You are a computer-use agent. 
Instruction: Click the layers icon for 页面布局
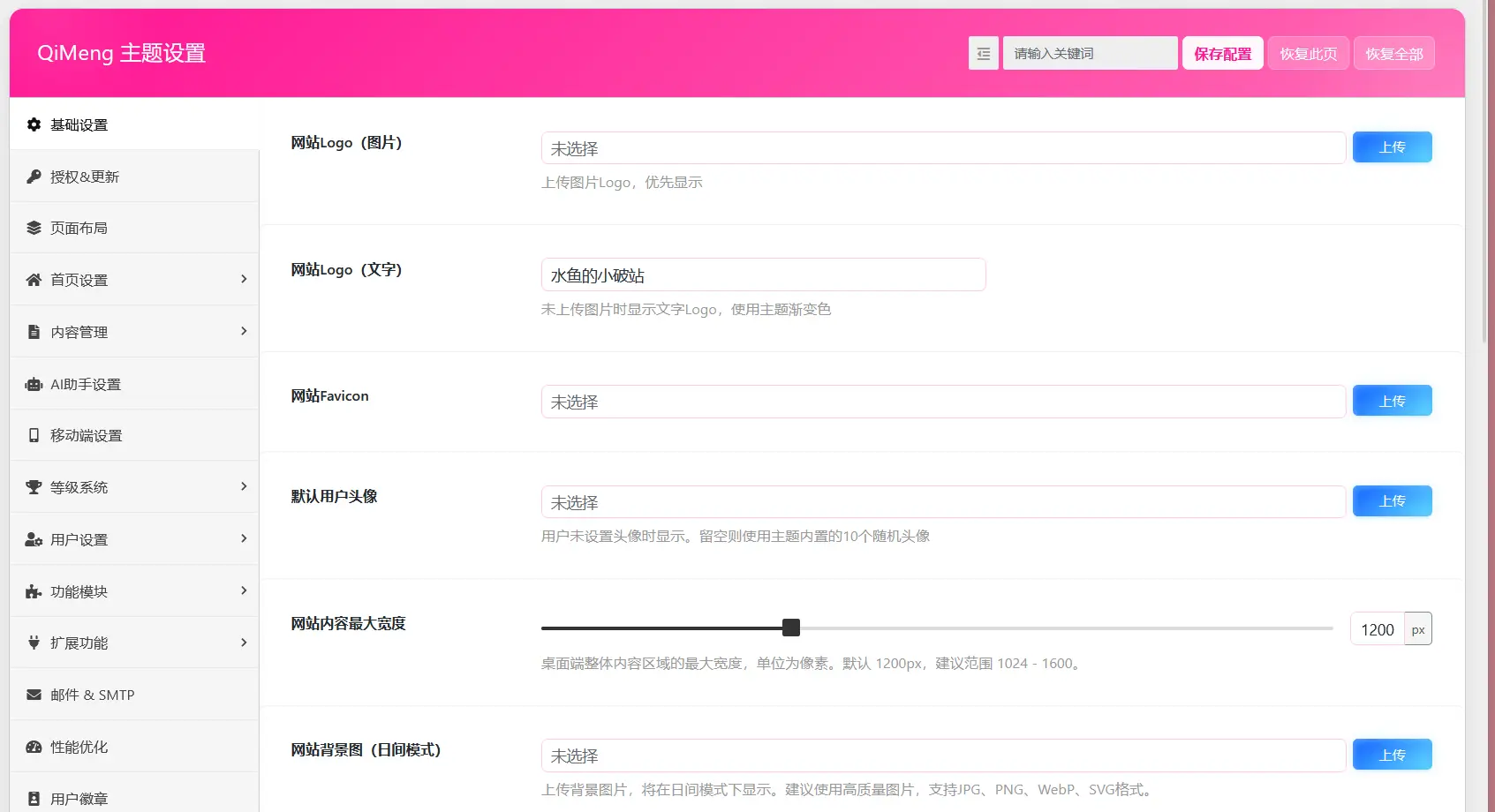(34, 228)
